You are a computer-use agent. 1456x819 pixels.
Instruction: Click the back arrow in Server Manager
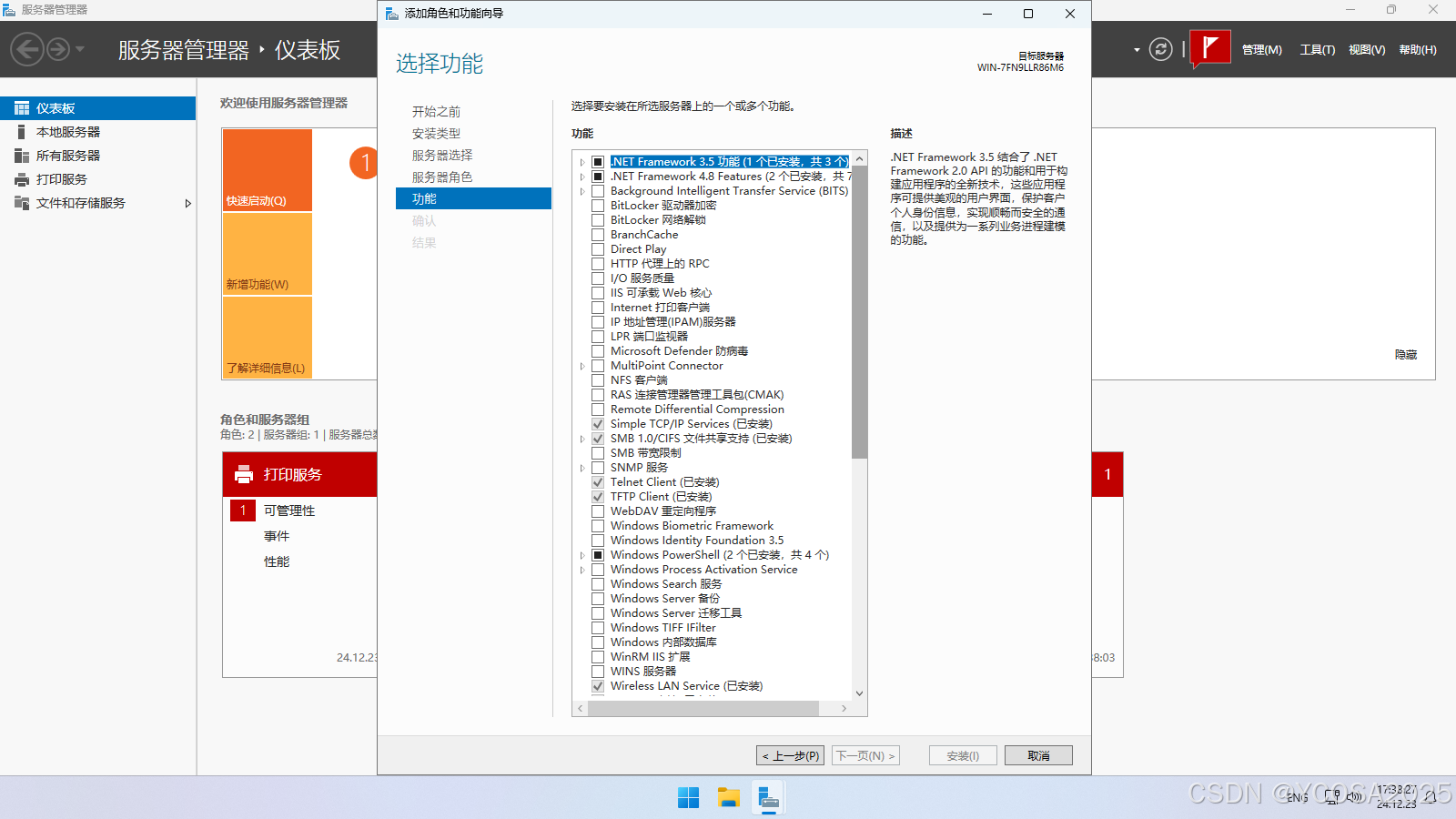[x=27, y=49]
